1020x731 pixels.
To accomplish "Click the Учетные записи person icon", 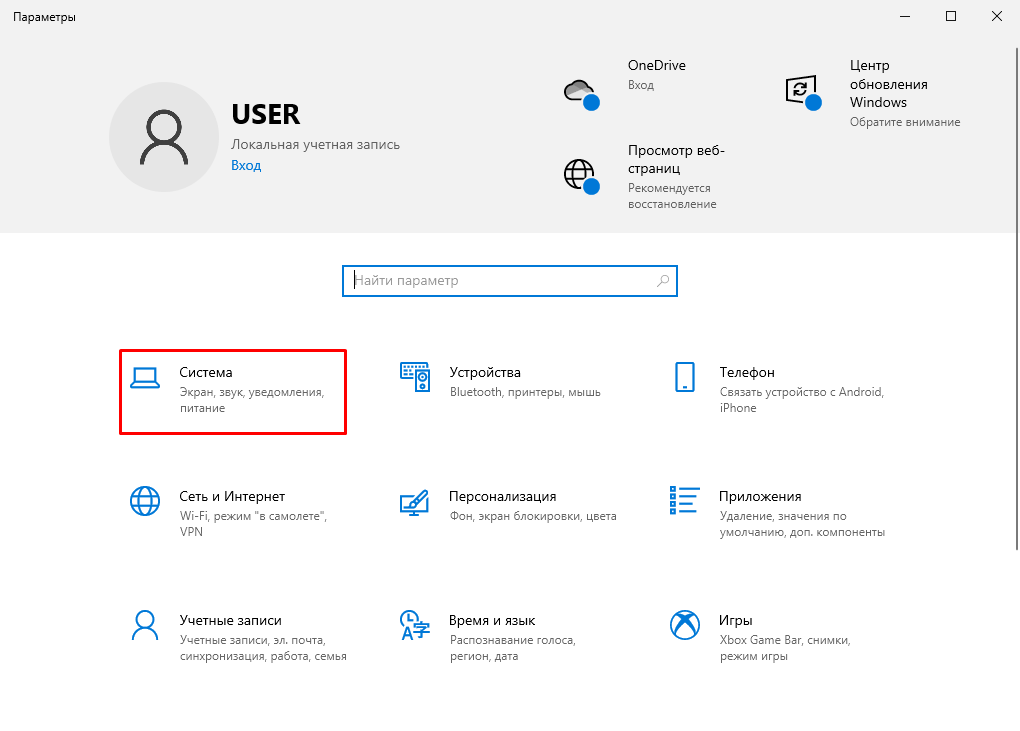I will click(144, 625).
